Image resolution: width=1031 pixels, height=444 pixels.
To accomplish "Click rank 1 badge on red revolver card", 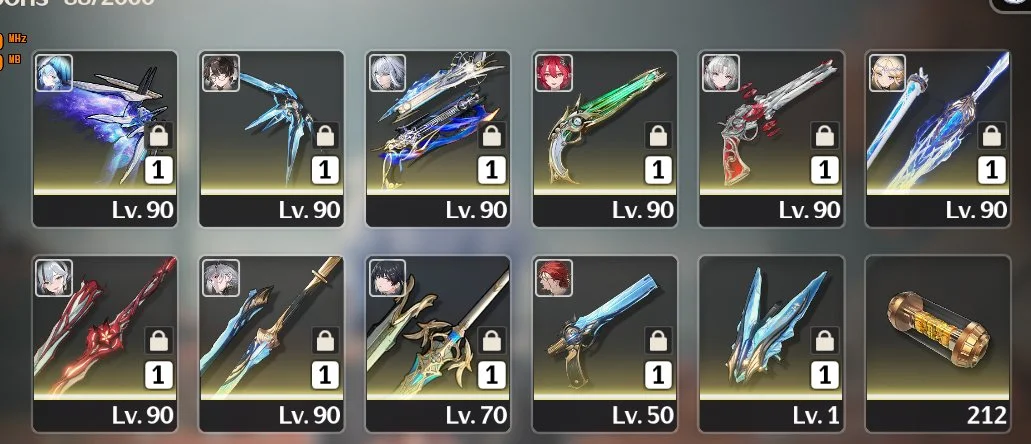I will coord(825,170).
